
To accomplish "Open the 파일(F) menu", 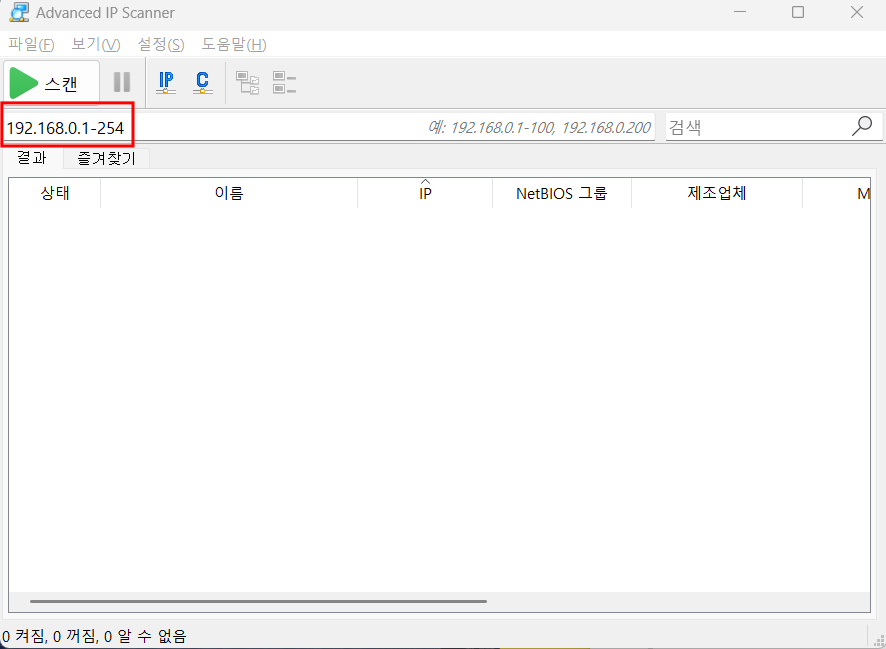I will [31, 45].
